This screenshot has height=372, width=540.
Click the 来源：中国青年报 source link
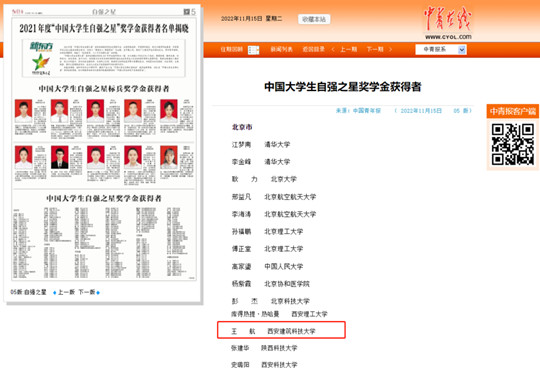(359, 111)
